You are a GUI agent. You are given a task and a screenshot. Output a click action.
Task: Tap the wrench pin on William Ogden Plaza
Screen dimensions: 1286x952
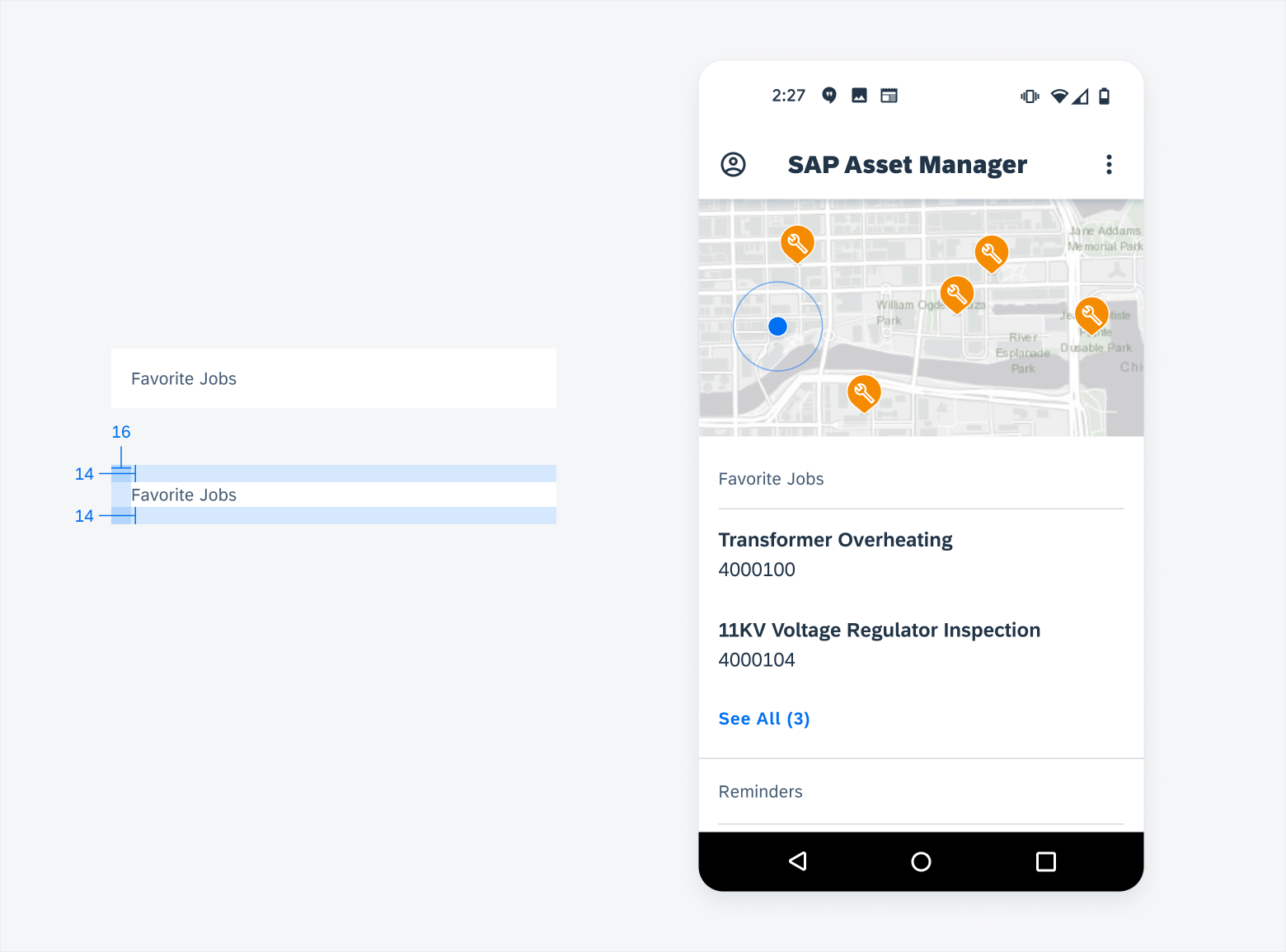click(957, 294)
